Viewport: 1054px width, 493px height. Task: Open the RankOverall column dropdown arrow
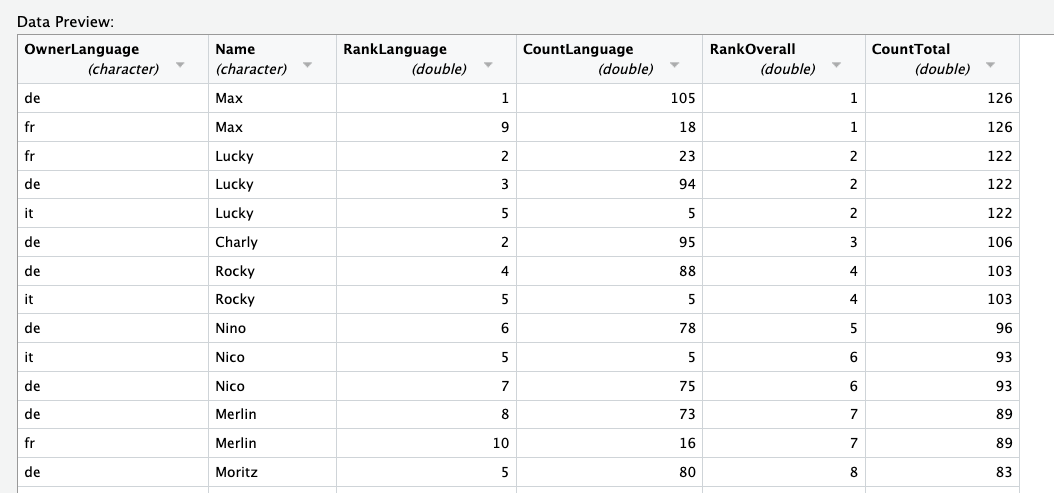(836, 65)
